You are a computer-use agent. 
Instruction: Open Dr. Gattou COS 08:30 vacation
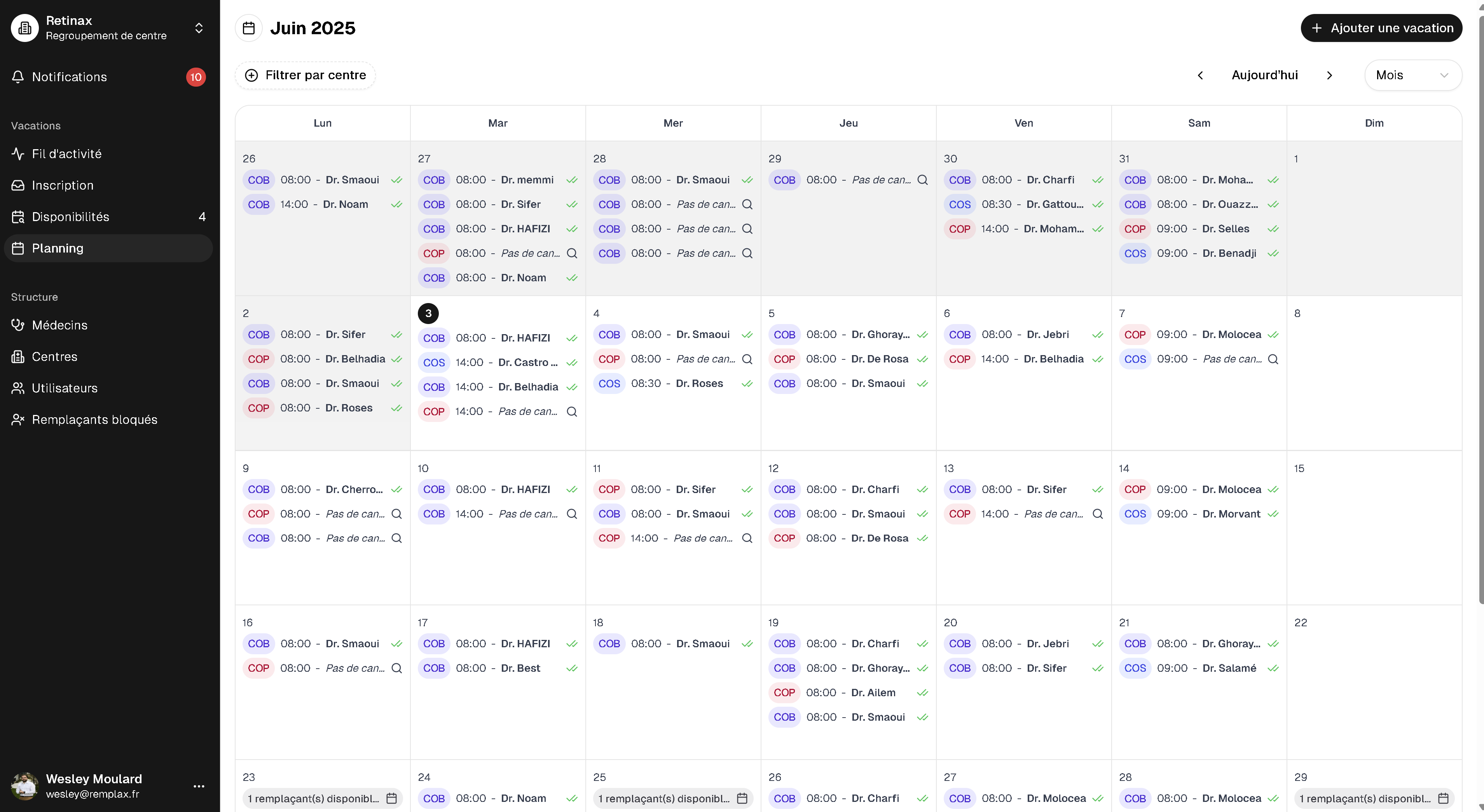[1024, 204]
